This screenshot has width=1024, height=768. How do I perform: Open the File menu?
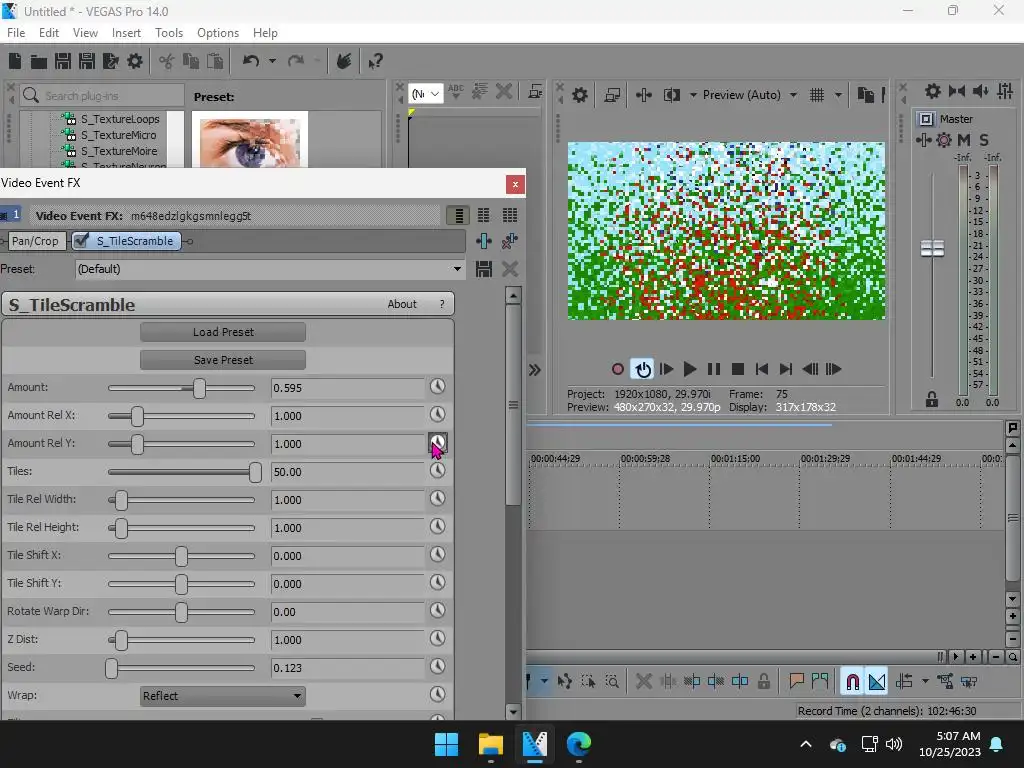click(x=16, y=33)
